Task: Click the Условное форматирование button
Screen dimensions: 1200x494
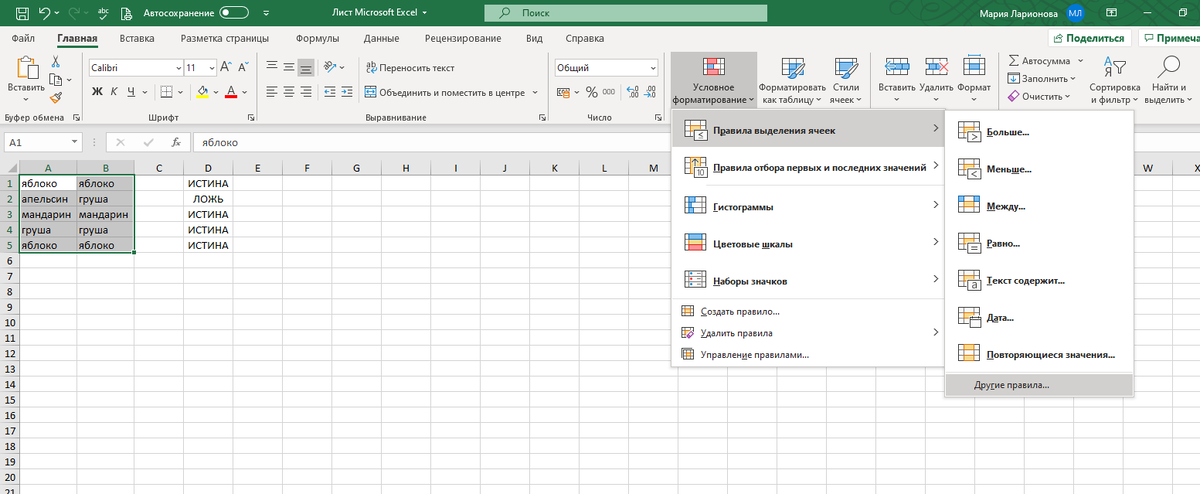Action: tap(713, 79)
